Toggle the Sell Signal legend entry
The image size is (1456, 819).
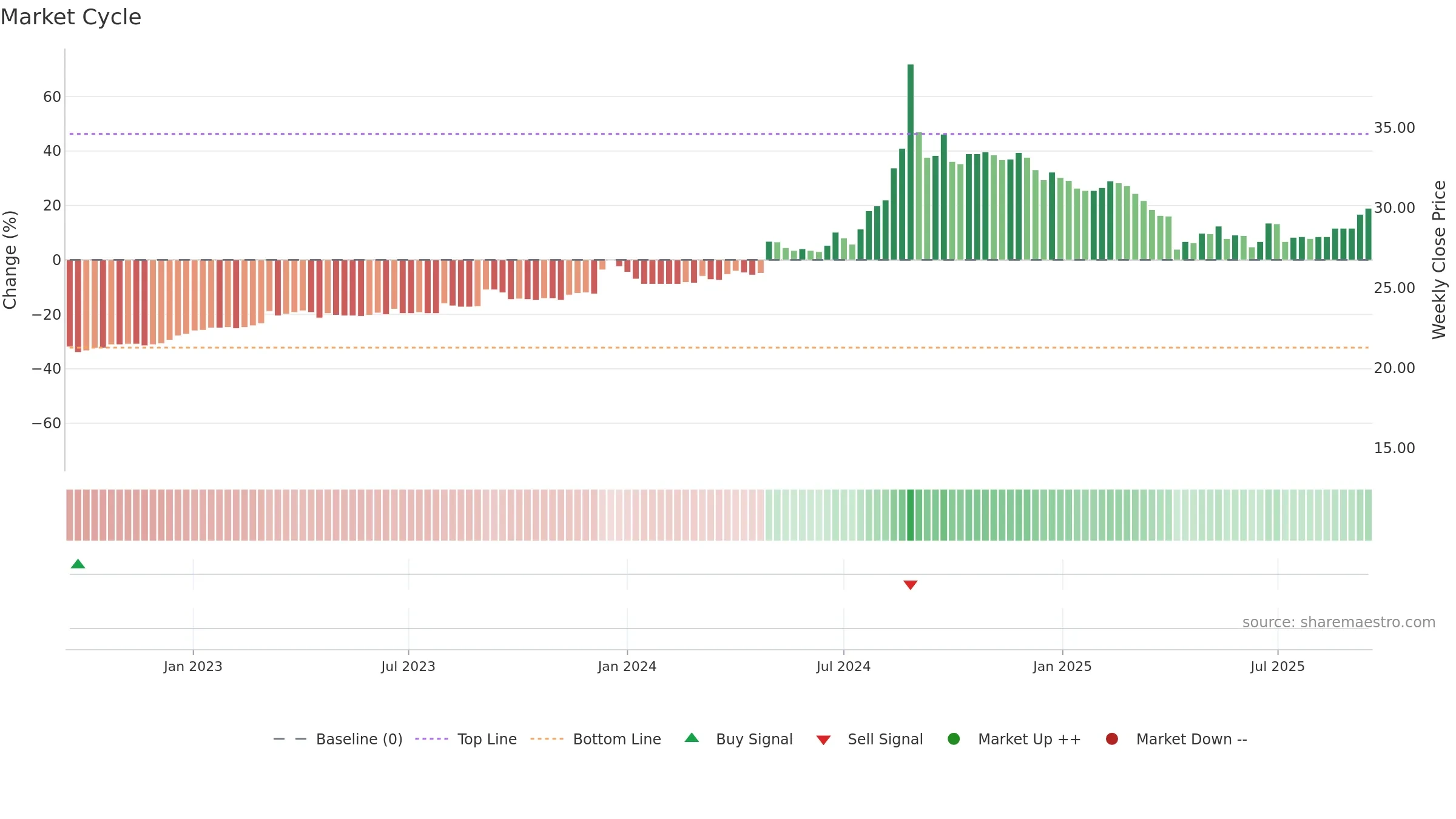[x=869, y=739]
